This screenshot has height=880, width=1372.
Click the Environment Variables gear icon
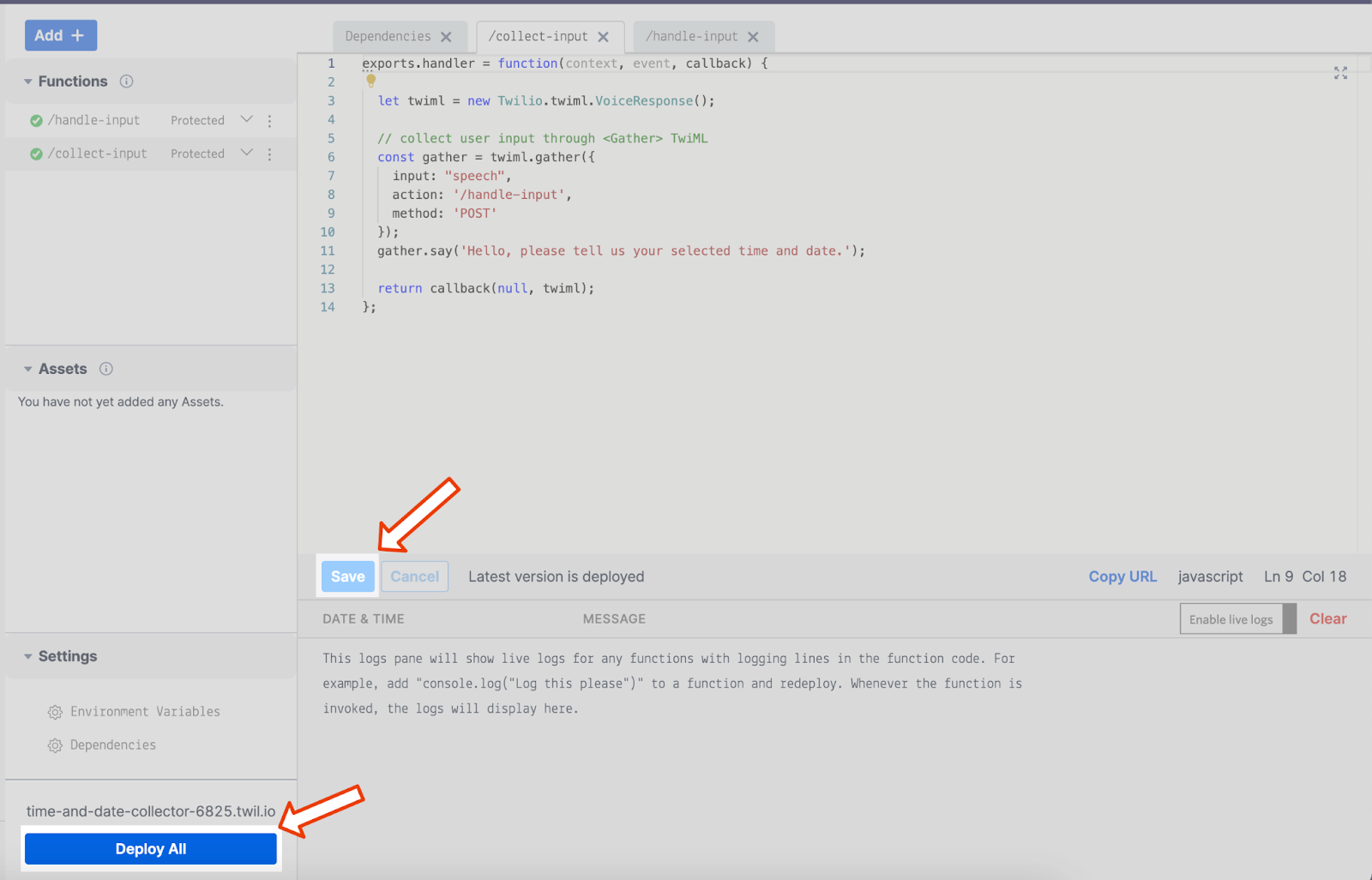55,713
